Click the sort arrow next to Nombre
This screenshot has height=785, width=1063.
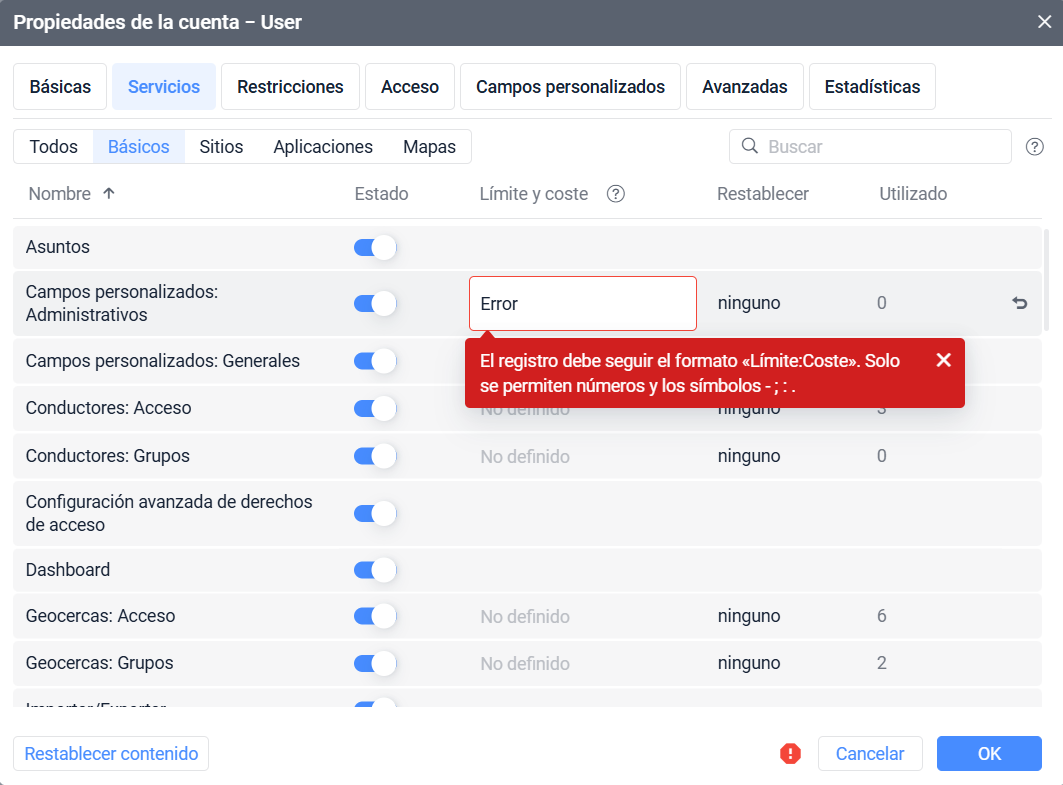tap(109, 194)
